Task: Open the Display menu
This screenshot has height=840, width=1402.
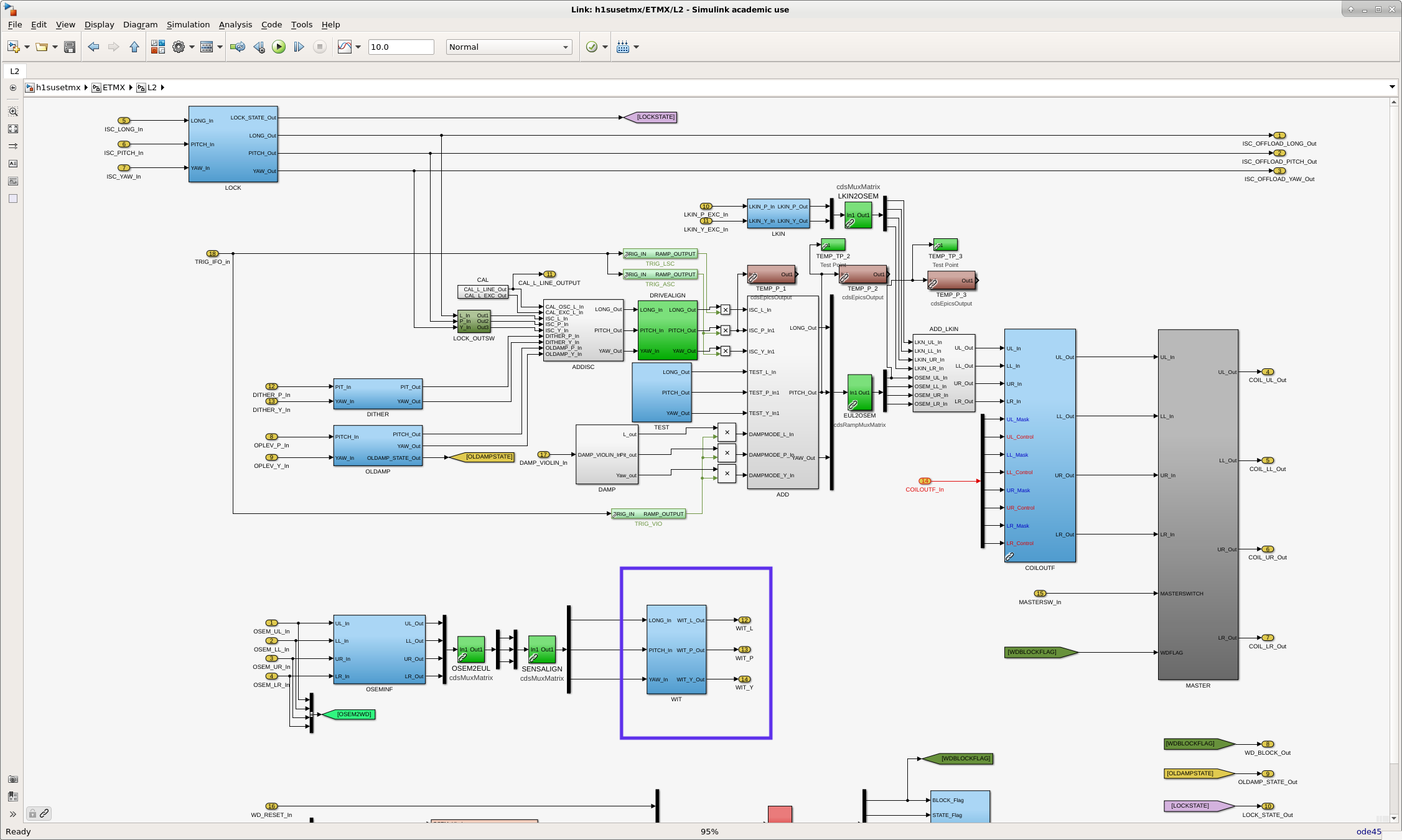Action: [100, 24]
